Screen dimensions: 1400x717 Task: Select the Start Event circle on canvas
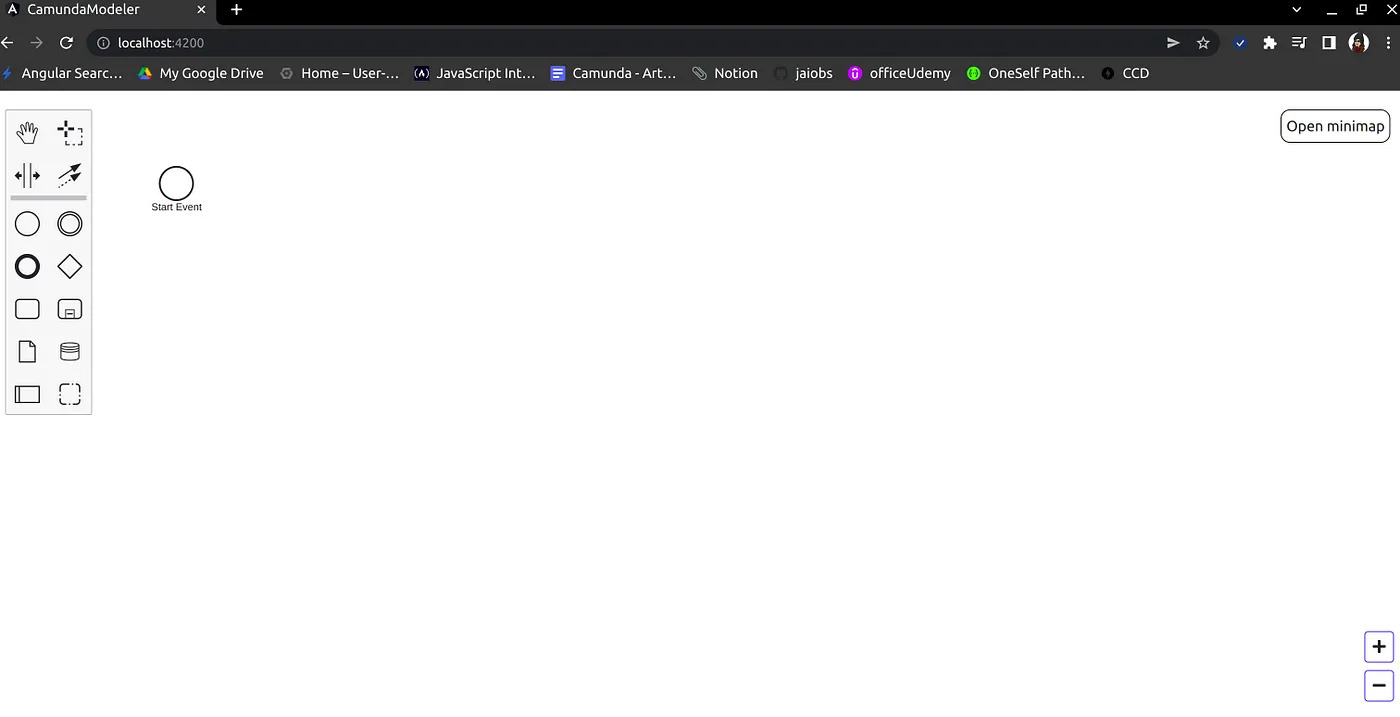tap(176, 183)
